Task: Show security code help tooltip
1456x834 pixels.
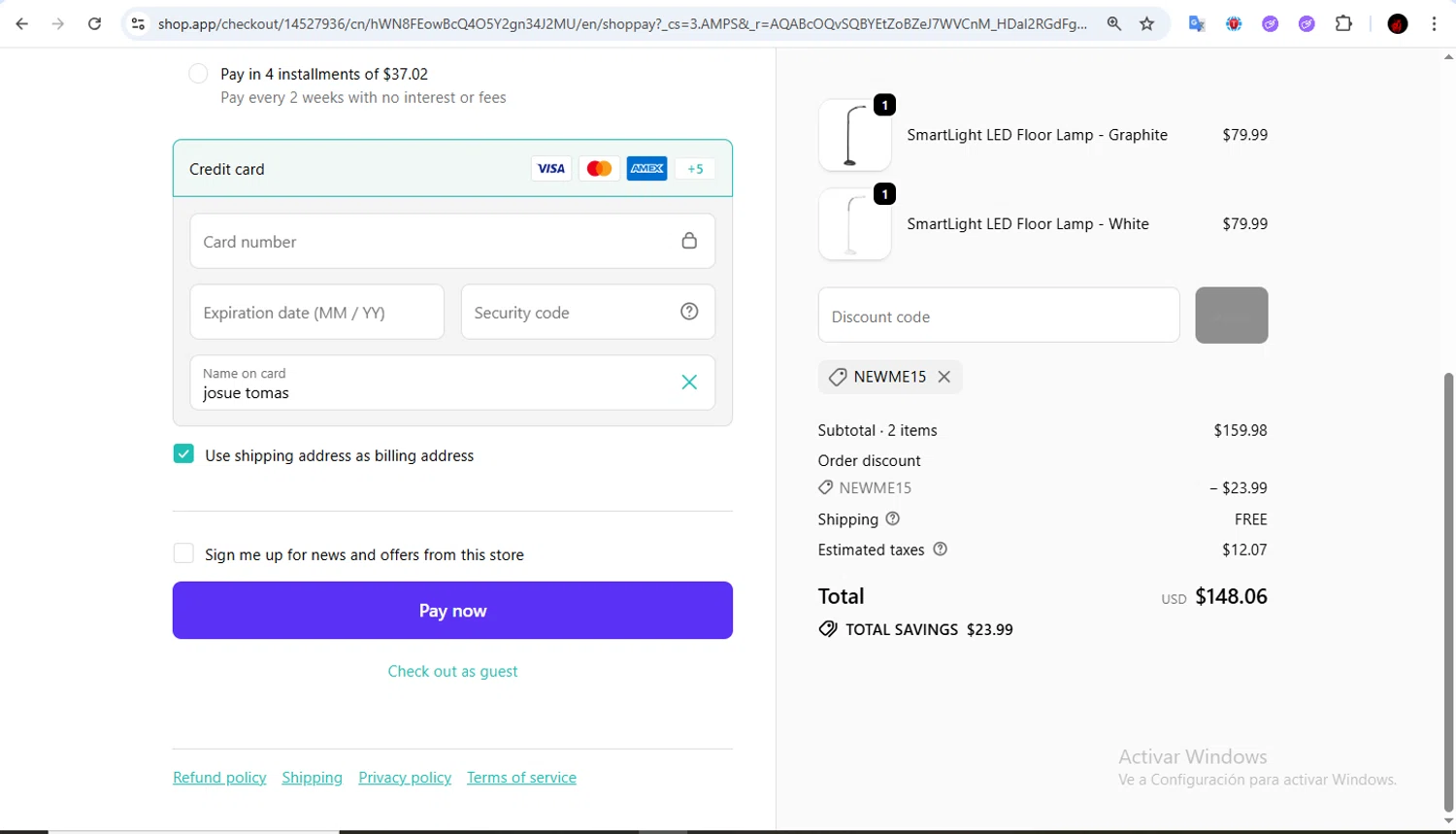Action: tap(689, 312)
